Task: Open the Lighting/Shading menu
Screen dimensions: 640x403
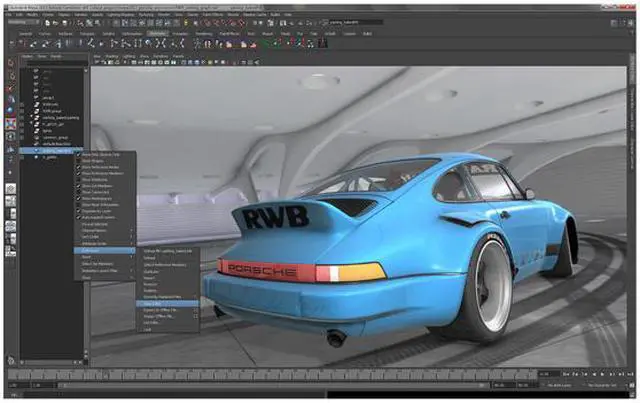Action: coord(121,15)
